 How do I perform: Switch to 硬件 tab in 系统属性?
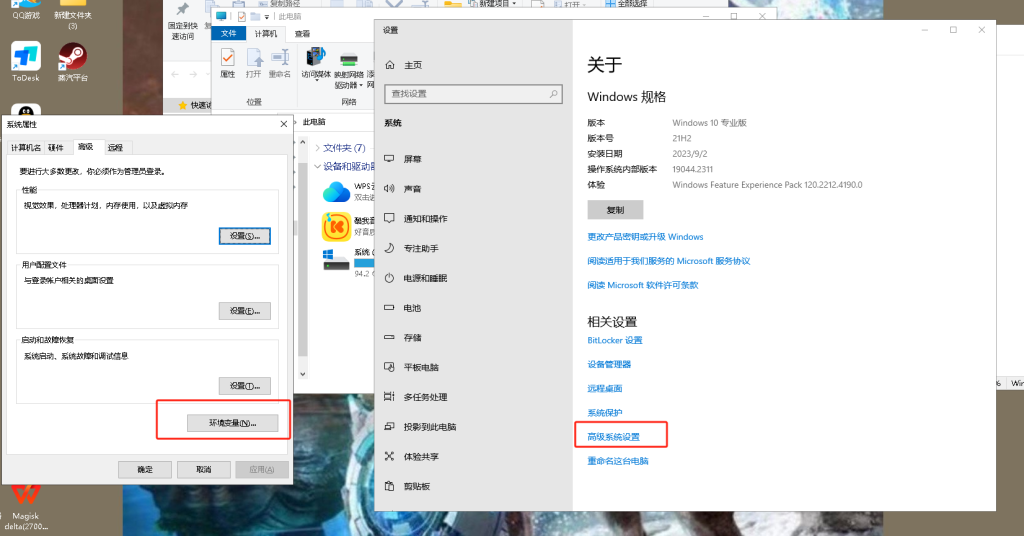pyautogui.click(x=56, y=148)
